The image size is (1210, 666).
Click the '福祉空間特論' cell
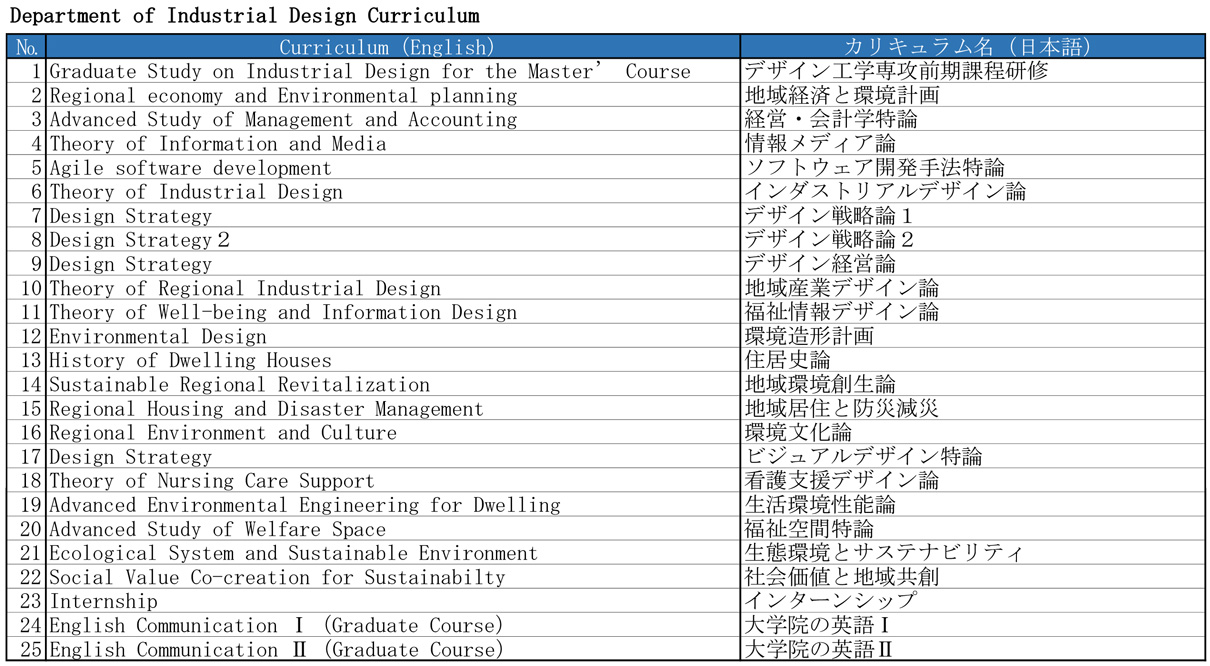[972, 529]
